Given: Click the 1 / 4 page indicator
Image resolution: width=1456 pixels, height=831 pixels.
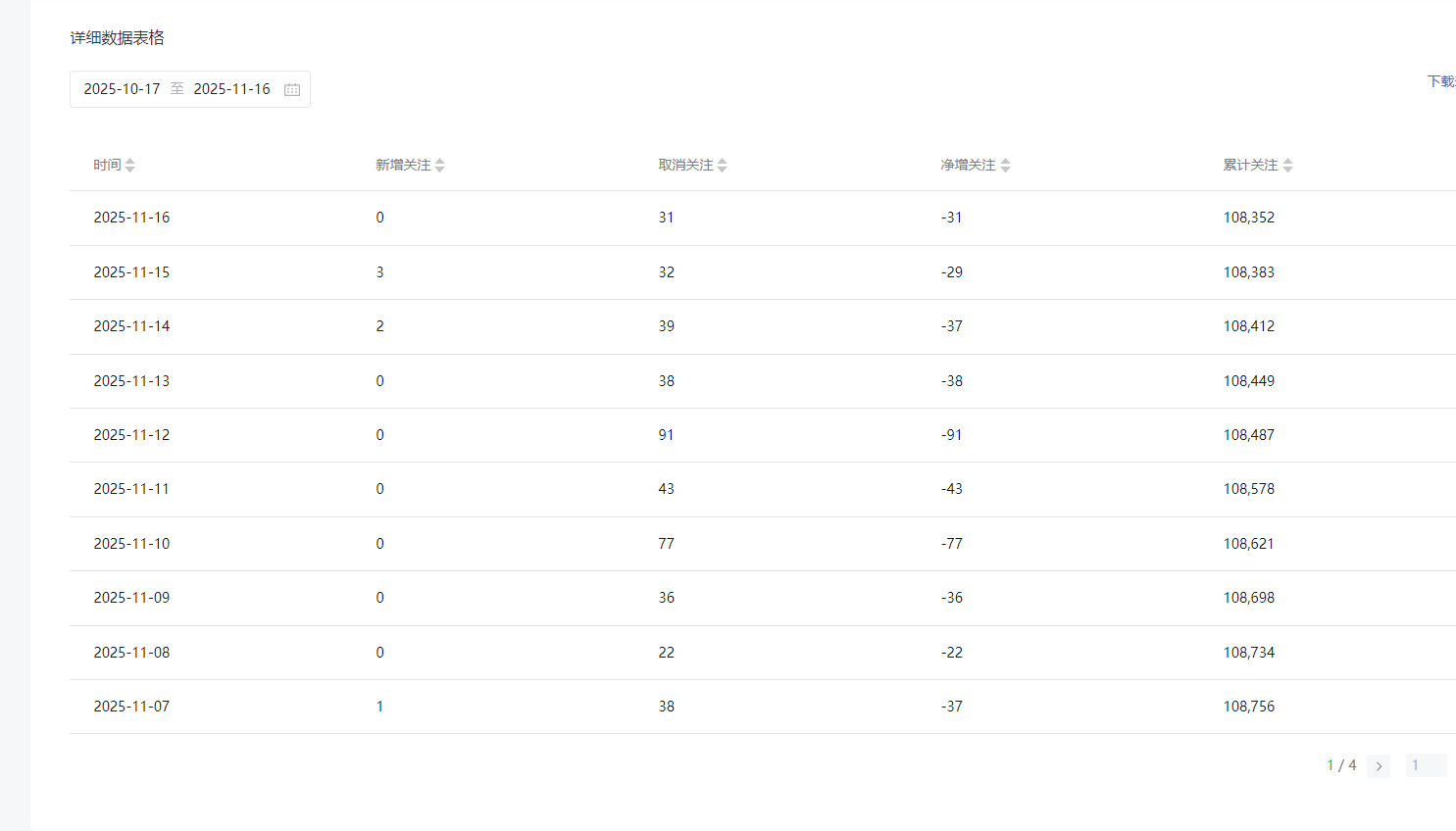Looking at the screenshot, I should coord(1341,765).
